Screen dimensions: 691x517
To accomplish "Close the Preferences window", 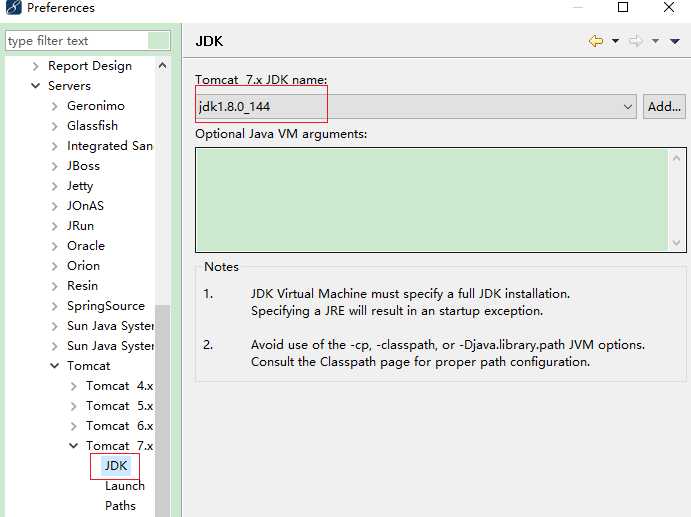I will (x=669, y=7).
